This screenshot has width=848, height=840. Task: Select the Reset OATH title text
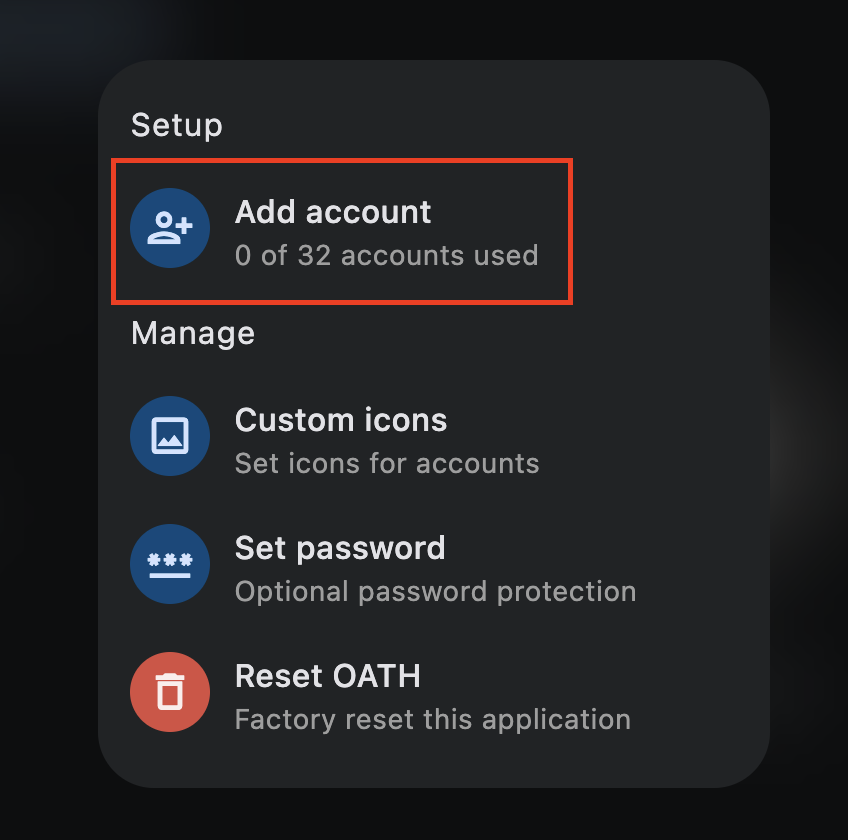(x=328, y=676)
